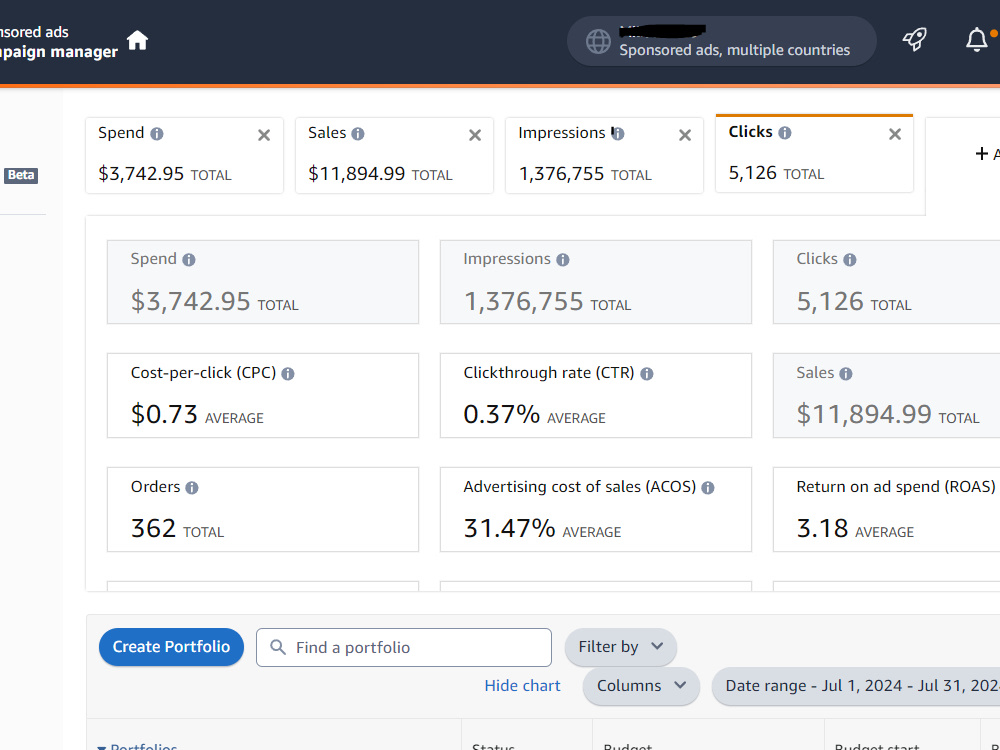Open info icon on Spend metric card
The image size is (1000, 750).
pyautogui.click(x=189, y=260)
